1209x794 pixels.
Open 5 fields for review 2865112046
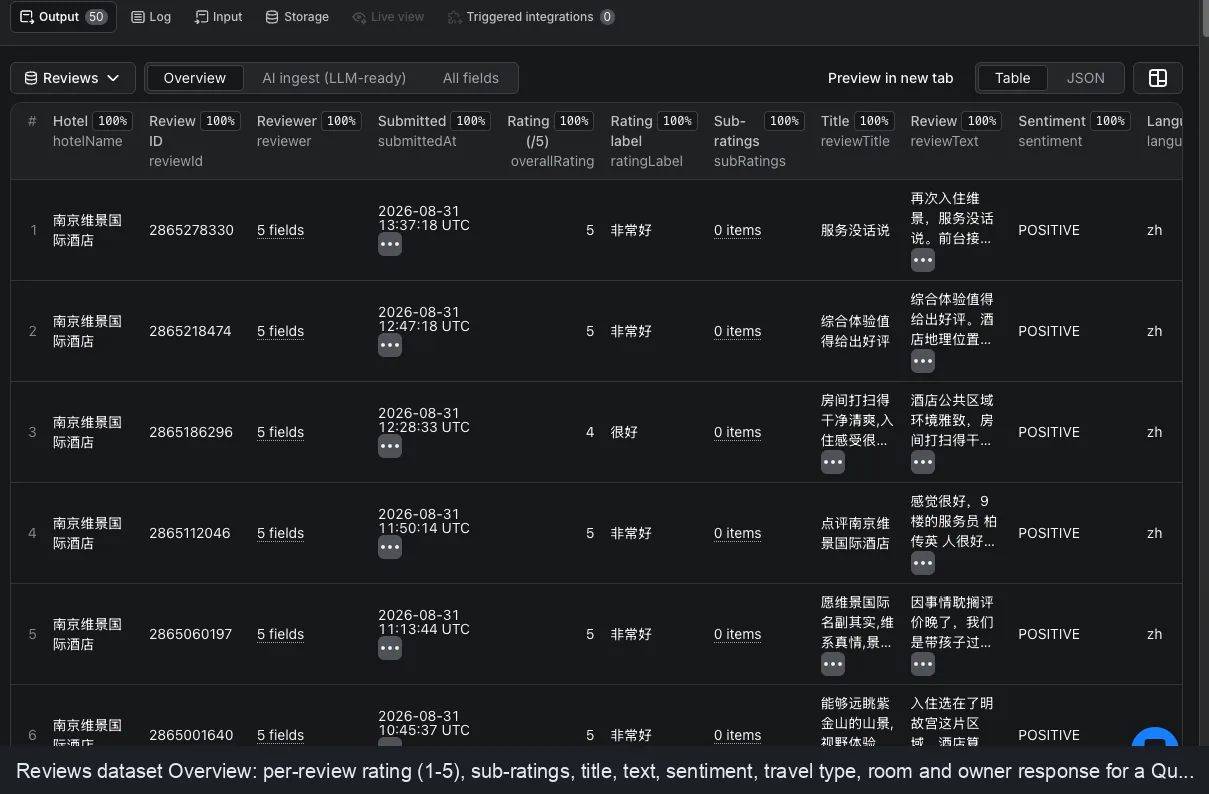point(280,533)
